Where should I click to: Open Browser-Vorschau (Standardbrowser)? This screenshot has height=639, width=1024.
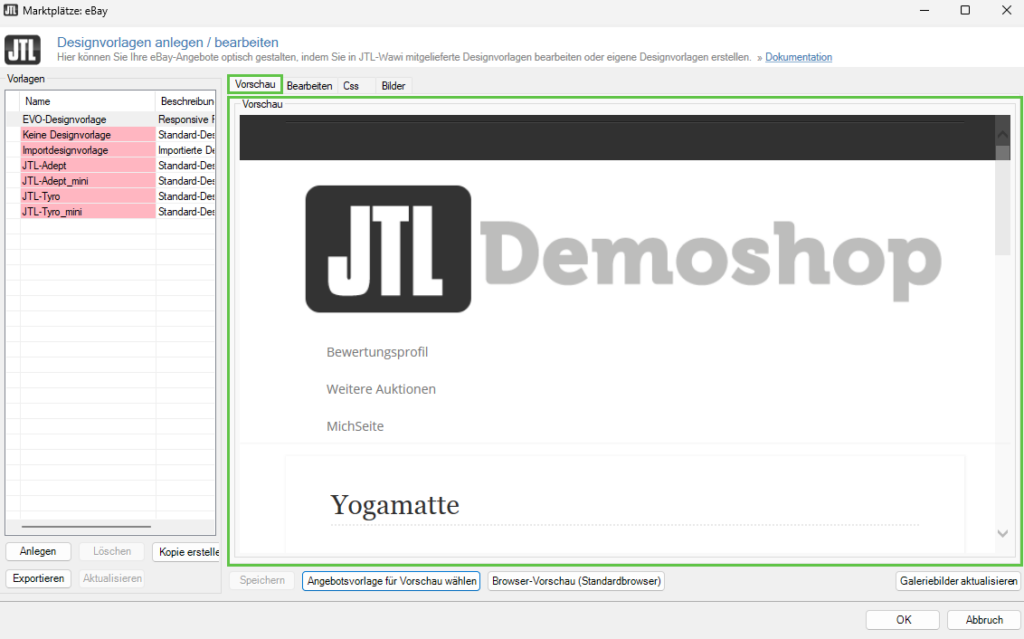click(576, 580)
